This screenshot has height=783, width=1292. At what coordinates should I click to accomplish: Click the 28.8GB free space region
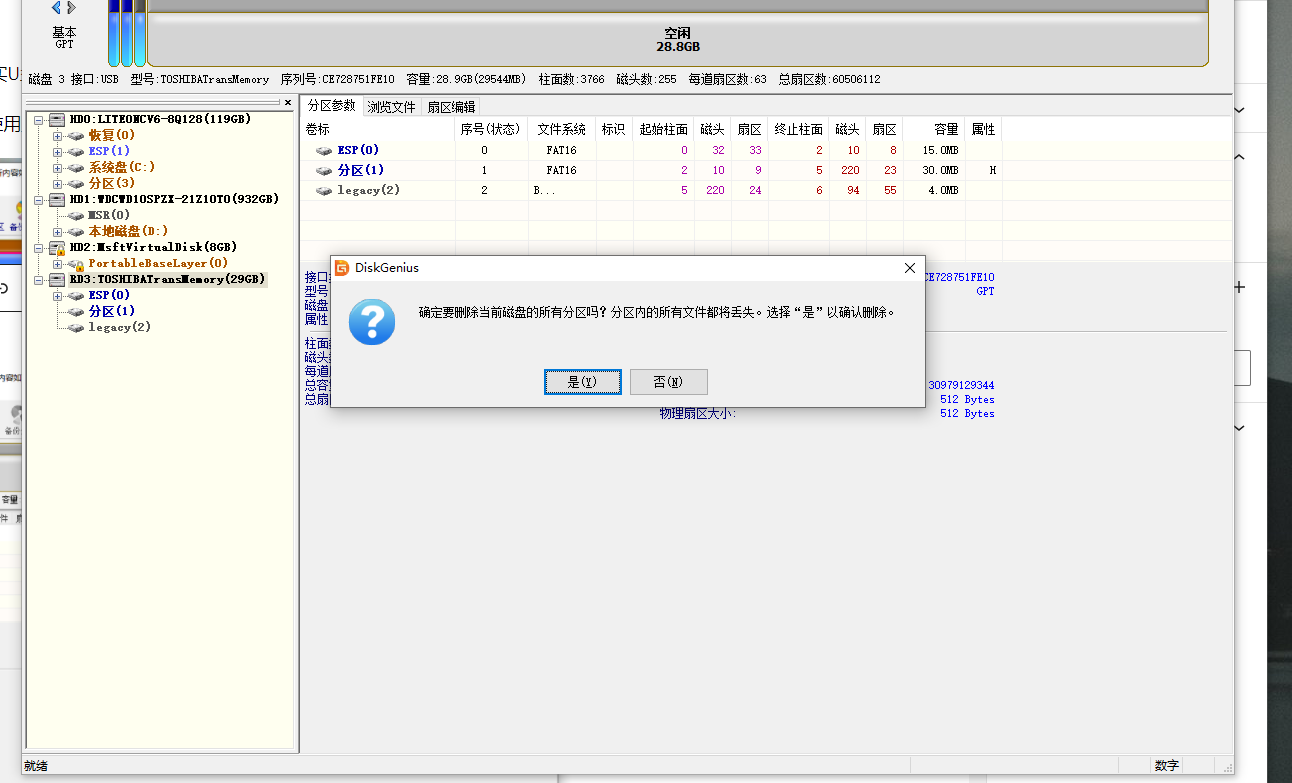pyautogui.click(x=677, y=40)
